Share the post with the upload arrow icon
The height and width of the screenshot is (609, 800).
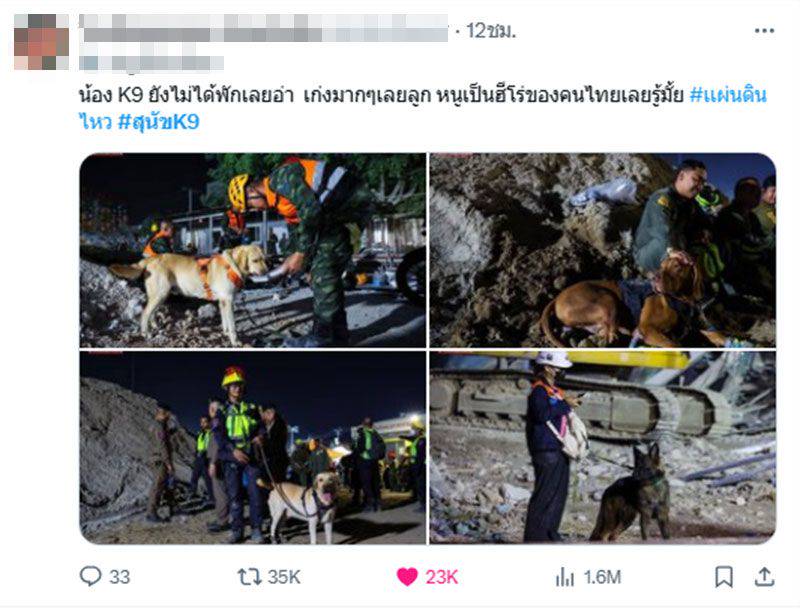coord(764,577)
